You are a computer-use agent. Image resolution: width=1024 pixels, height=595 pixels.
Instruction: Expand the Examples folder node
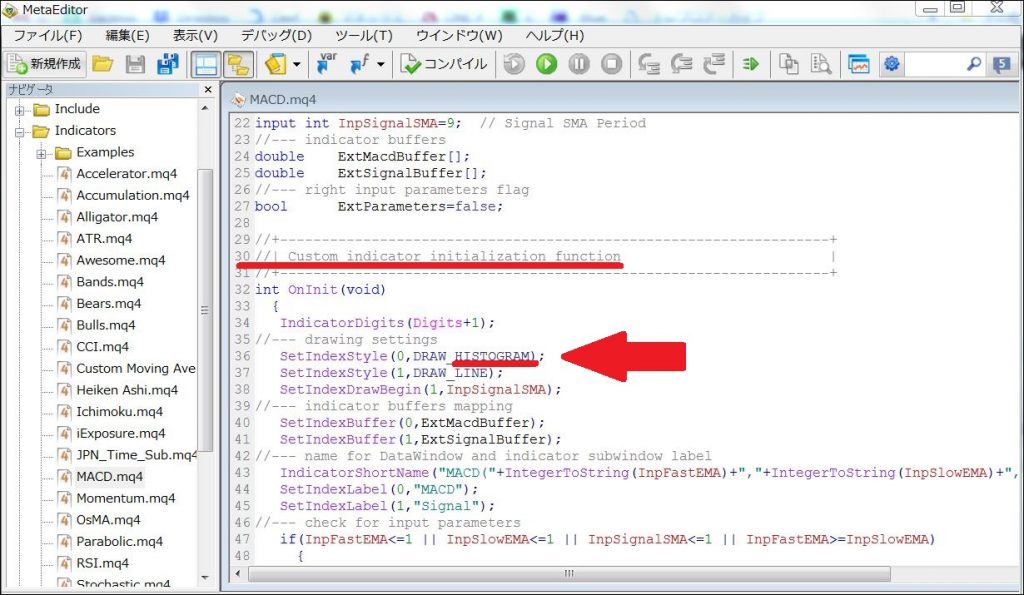click(x=41, y=153)
